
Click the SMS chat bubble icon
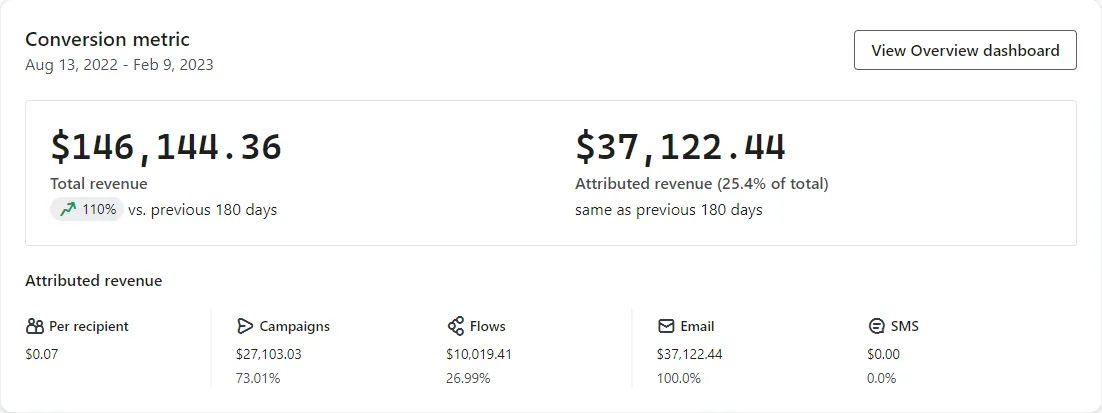point(876,327)
